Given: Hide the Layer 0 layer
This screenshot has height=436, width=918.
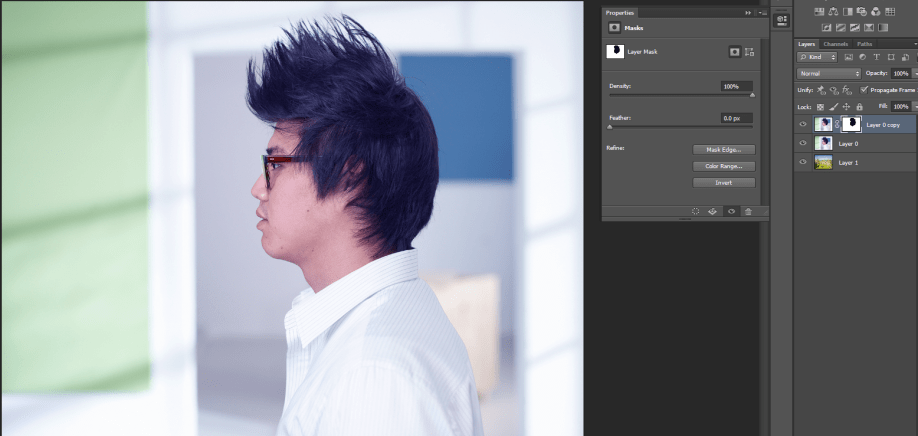Looking at the screenshot, I should 803,143.
